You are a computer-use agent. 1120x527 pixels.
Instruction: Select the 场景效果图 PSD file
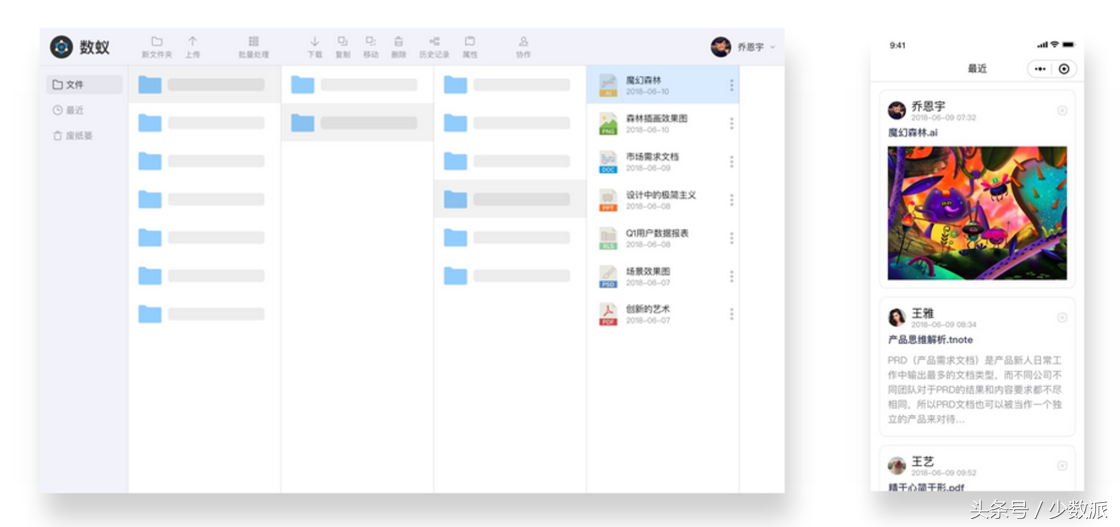tap(663, 276)
